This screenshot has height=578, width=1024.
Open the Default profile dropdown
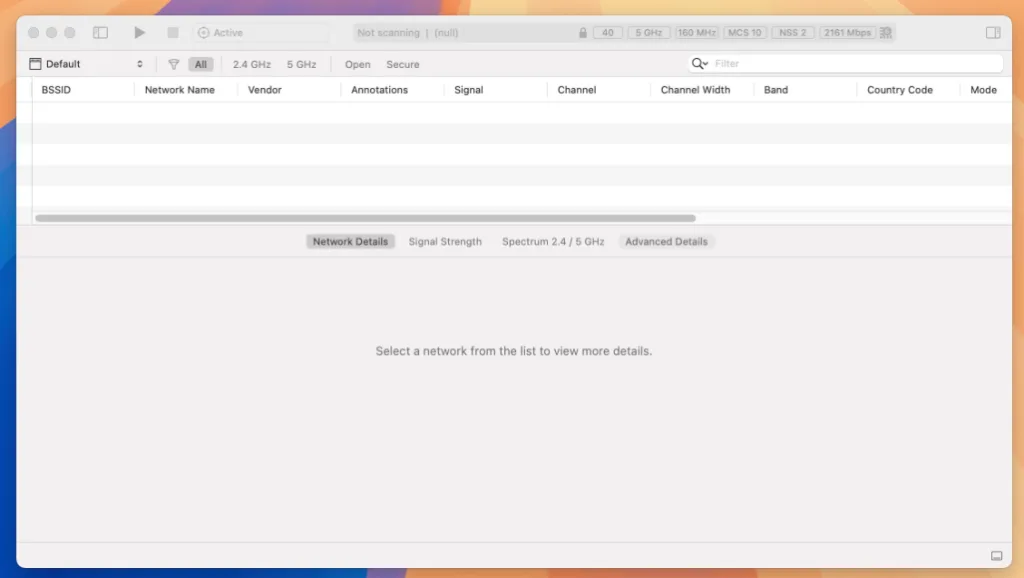tap(86, 64)
